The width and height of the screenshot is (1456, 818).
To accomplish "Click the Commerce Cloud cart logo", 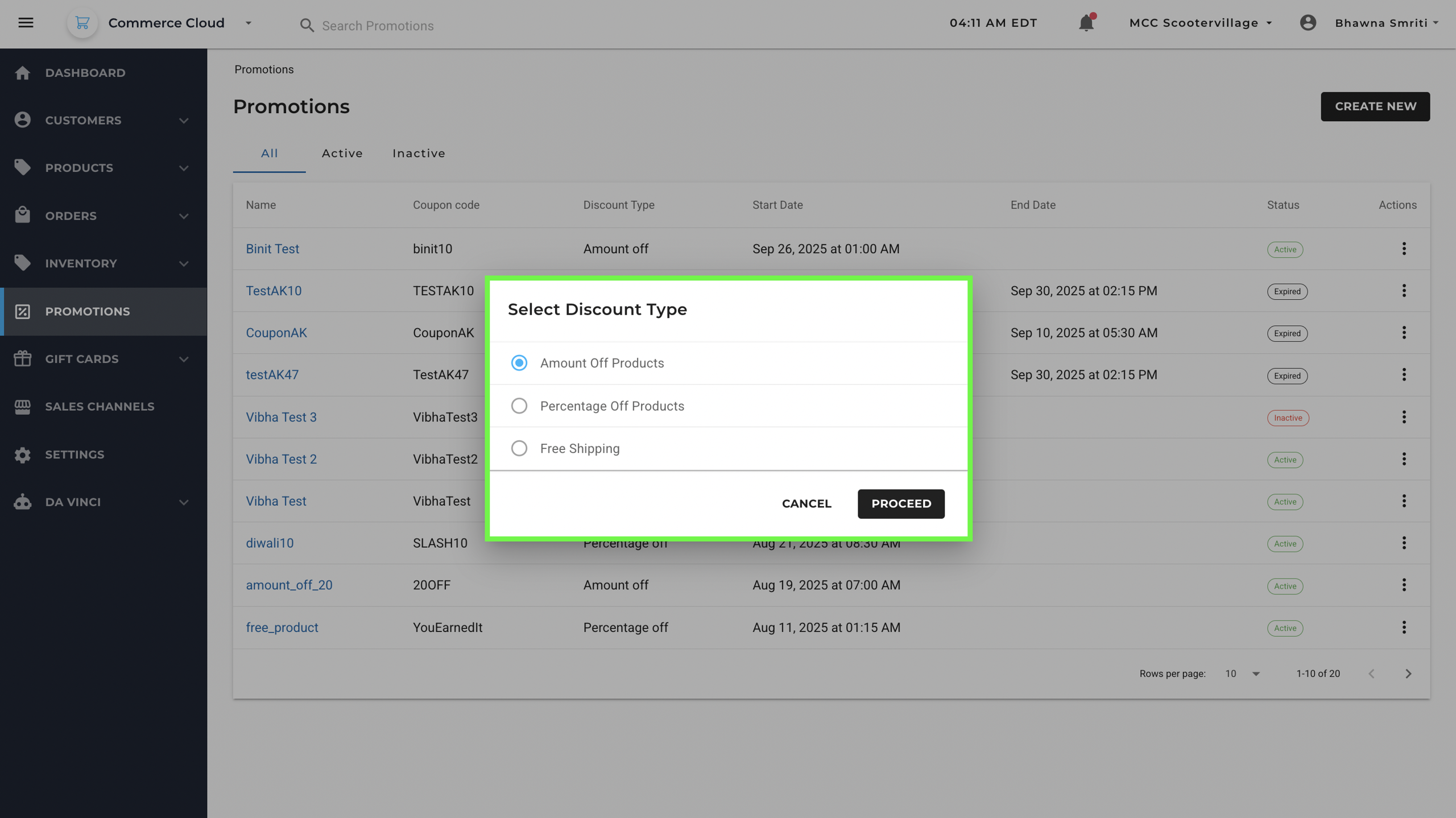I will pos(82,23).
